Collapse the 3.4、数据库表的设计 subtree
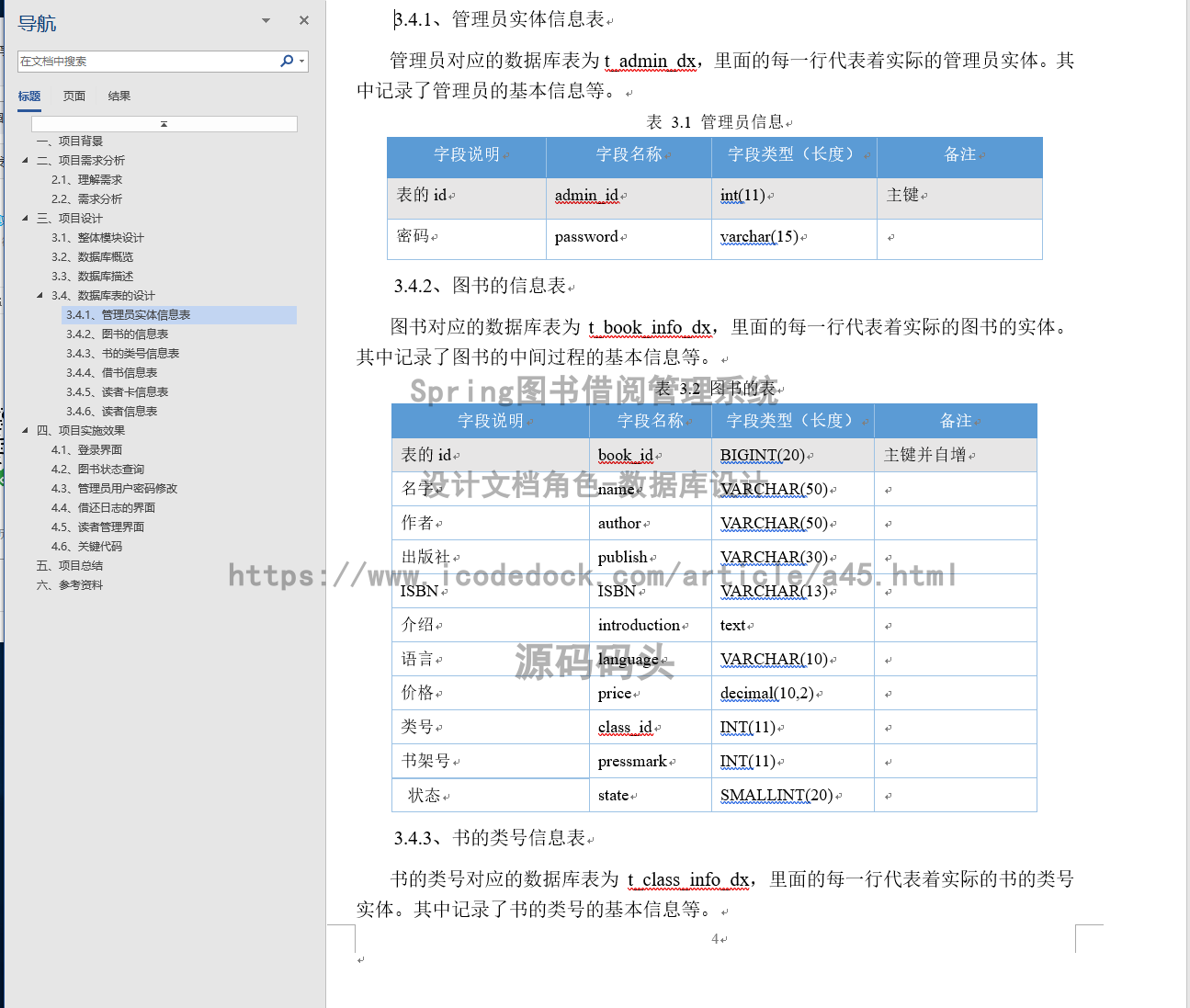Viewport: 1190px width, 1008px height. [x=40, y=295]
